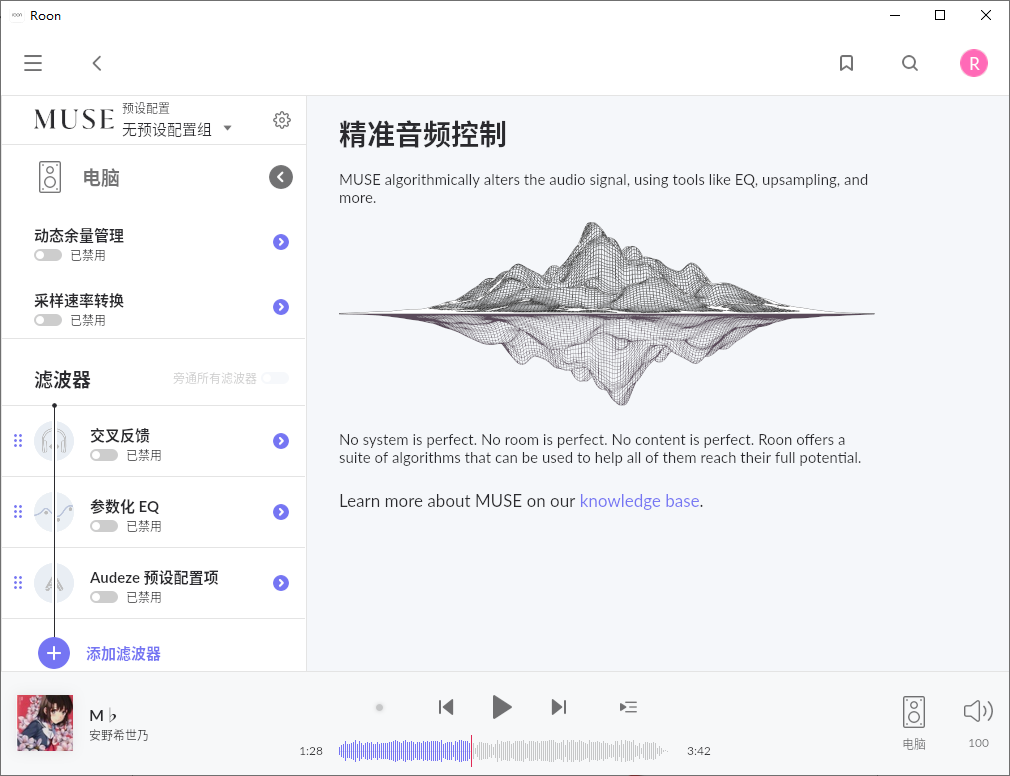
Task: Click the 交叉反馈 drag handle dots
Action: point(18,440)
